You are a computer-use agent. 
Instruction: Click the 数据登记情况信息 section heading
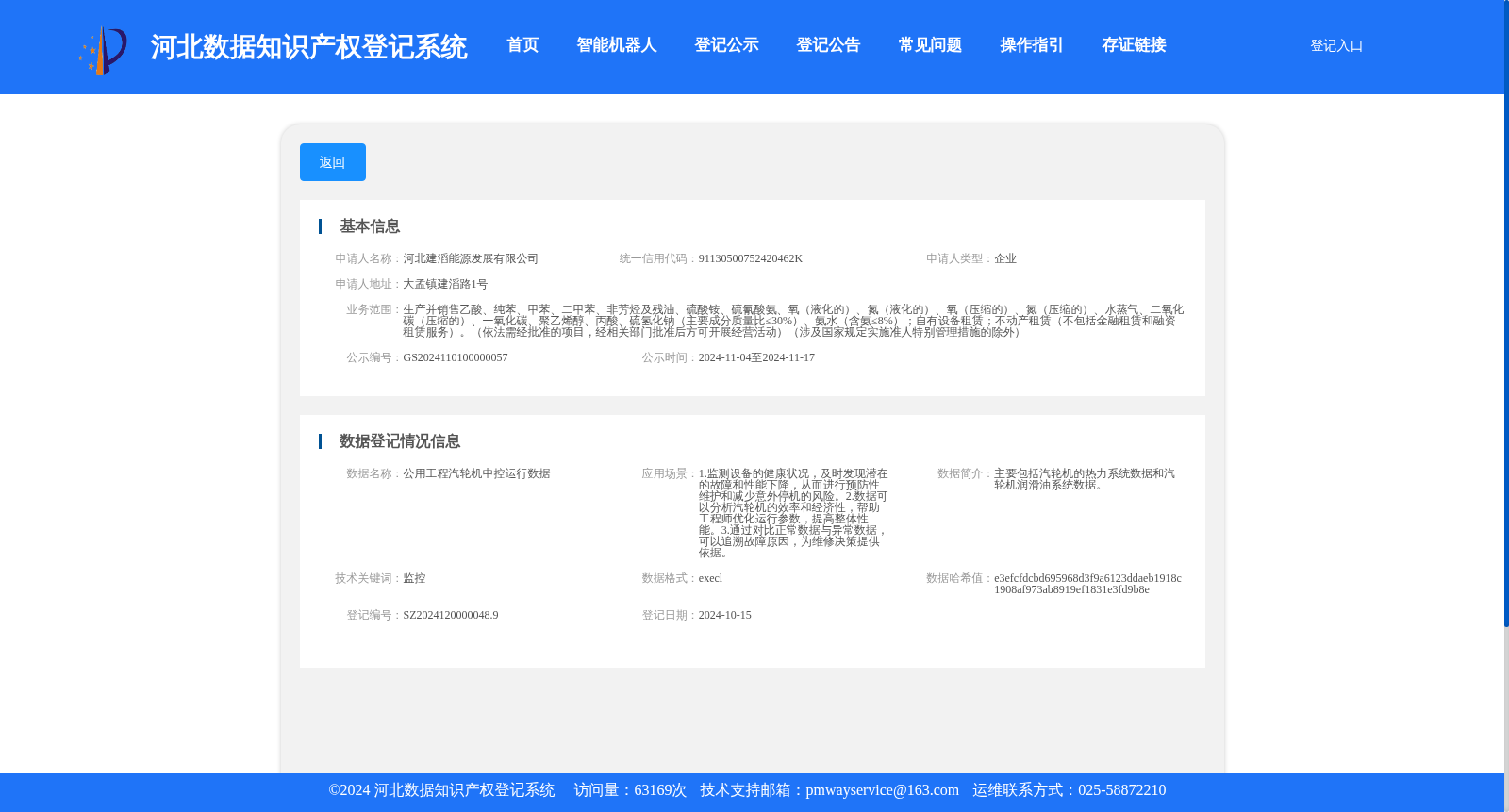(400, 441)
